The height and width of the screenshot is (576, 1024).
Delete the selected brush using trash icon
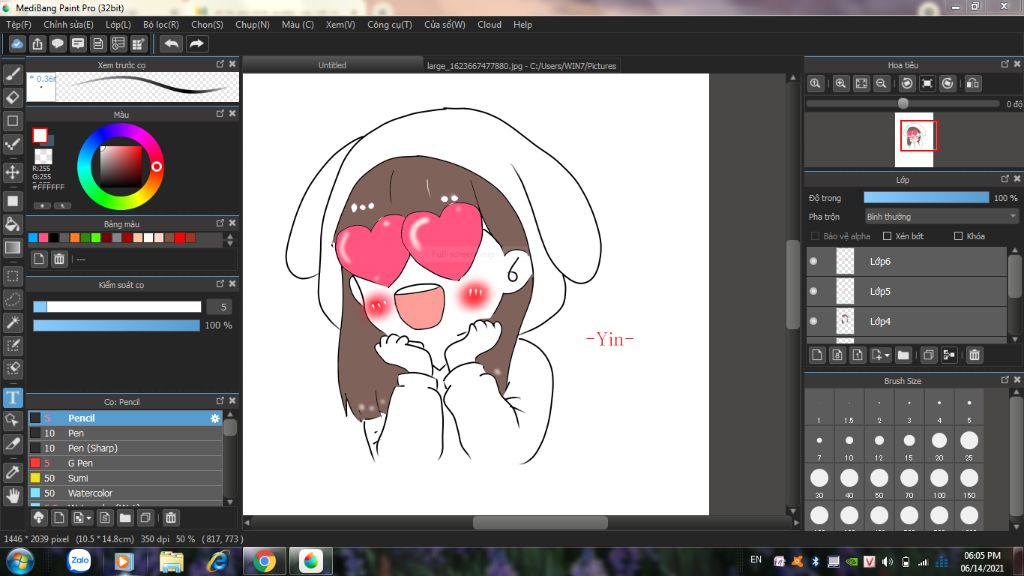click(170, 518)
